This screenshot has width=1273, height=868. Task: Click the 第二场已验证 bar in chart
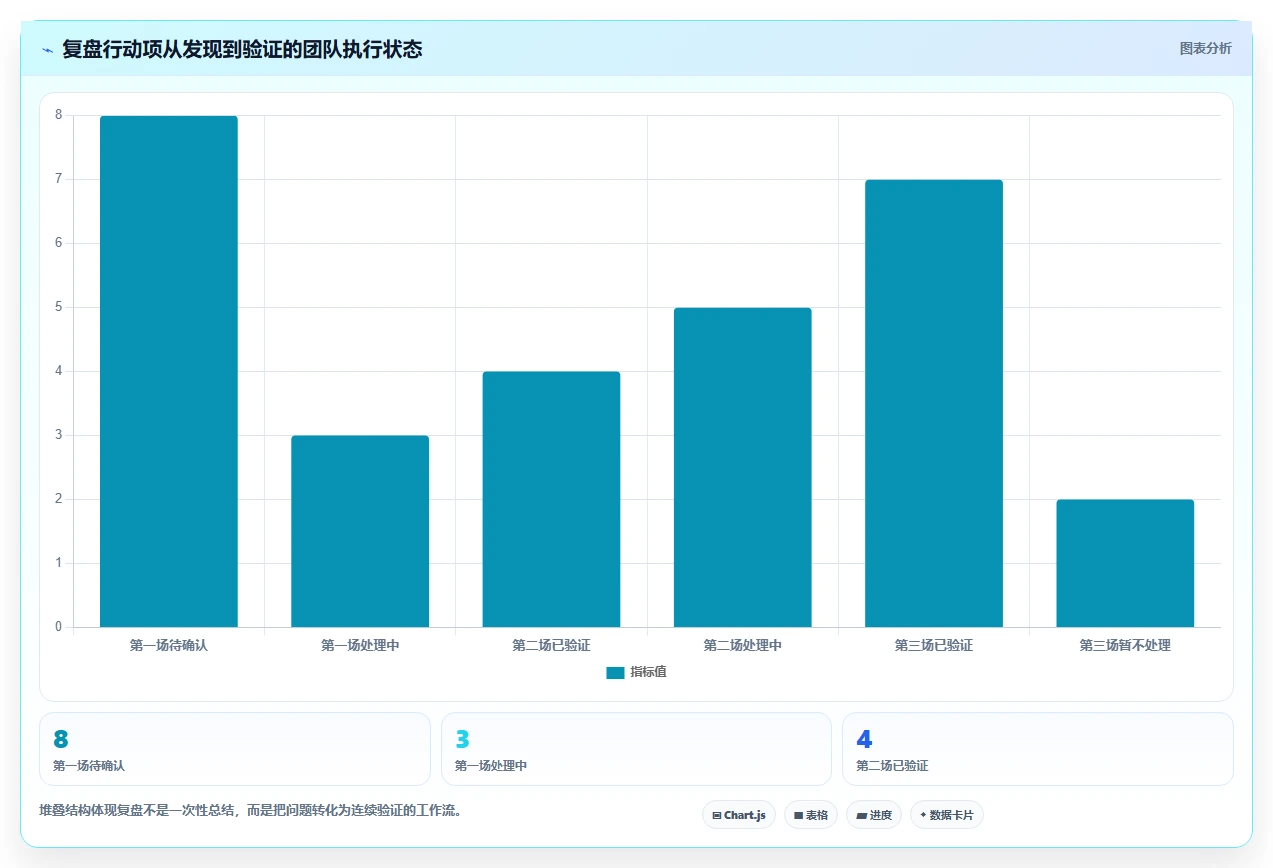(551, 499)
